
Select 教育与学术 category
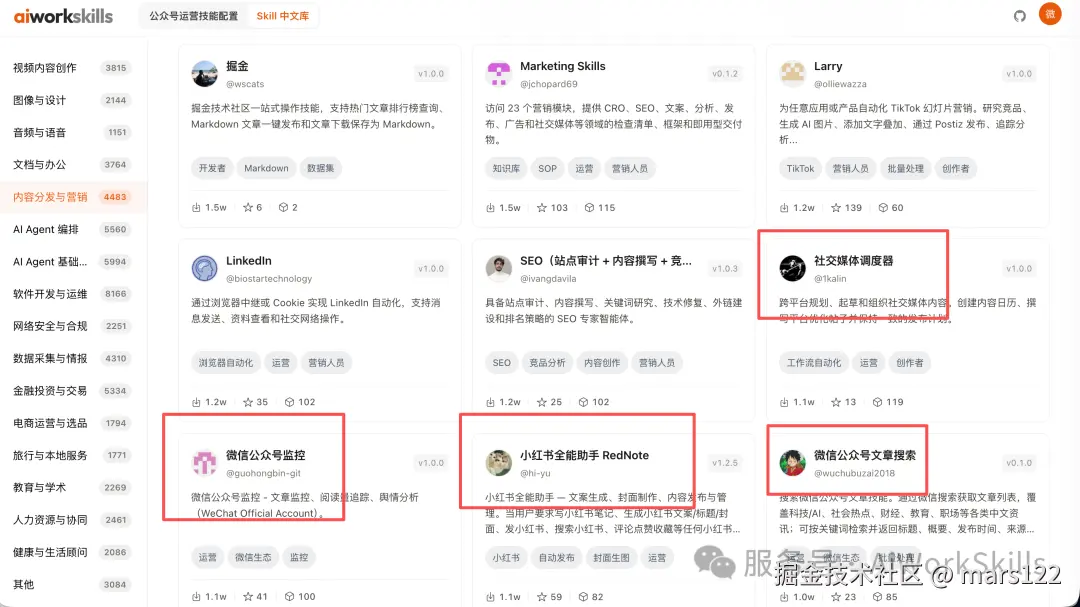pos(72,488)
